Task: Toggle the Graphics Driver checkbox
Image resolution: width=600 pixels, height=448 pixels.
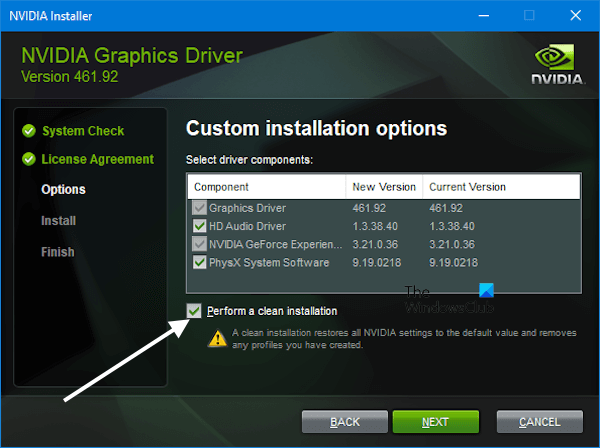Action: 199,208
